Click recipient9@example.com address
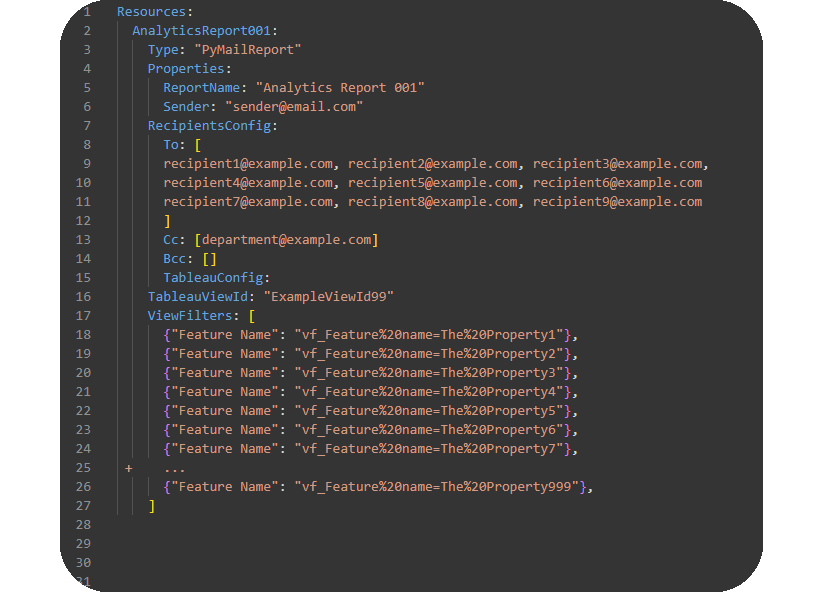Screen dimensions: 823x592 617,202
